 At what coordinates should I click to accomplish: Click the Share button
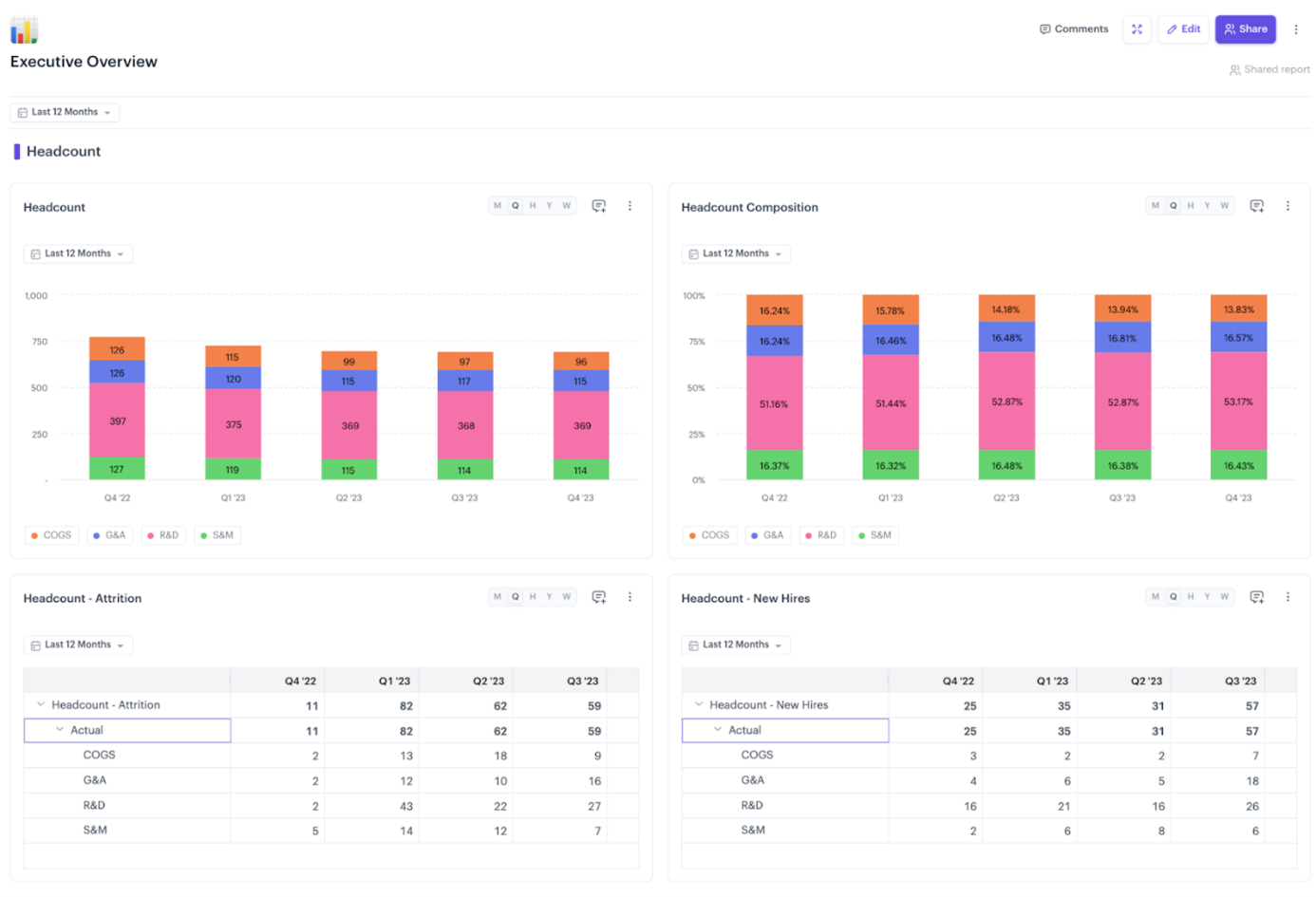[x=1245, y=28]
